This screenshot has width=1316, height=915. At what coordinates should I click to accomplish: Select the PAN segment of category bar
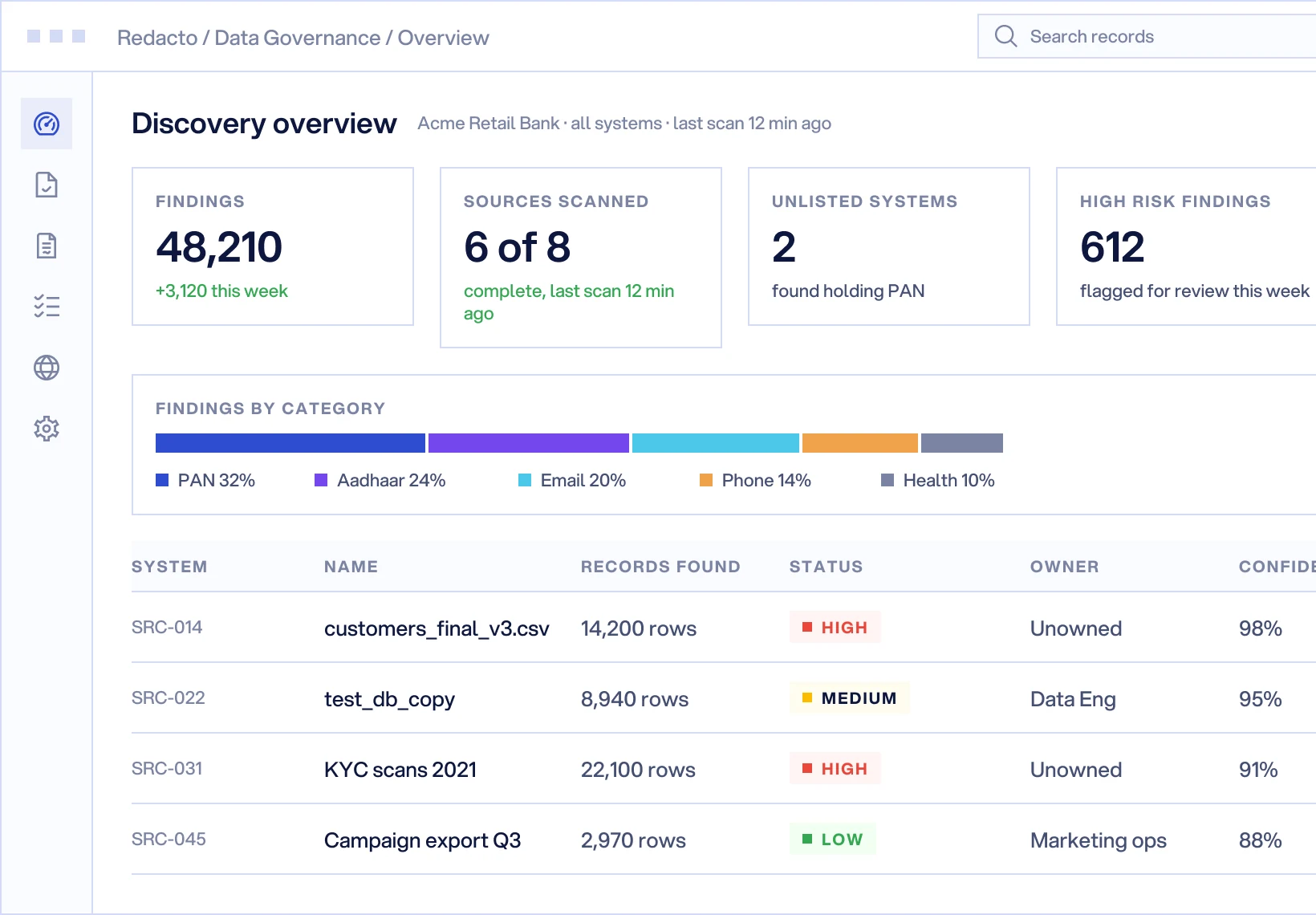[290, 443]
